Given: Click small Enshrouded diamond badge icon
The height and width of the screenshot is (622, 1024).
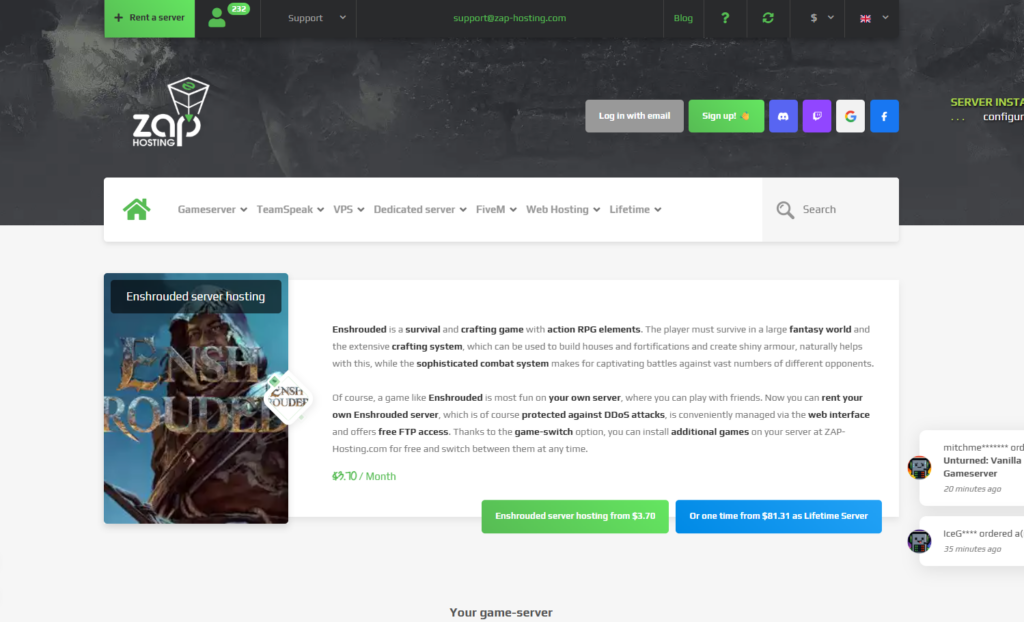Looking at the screenshot, I should (x=287, y=397).
